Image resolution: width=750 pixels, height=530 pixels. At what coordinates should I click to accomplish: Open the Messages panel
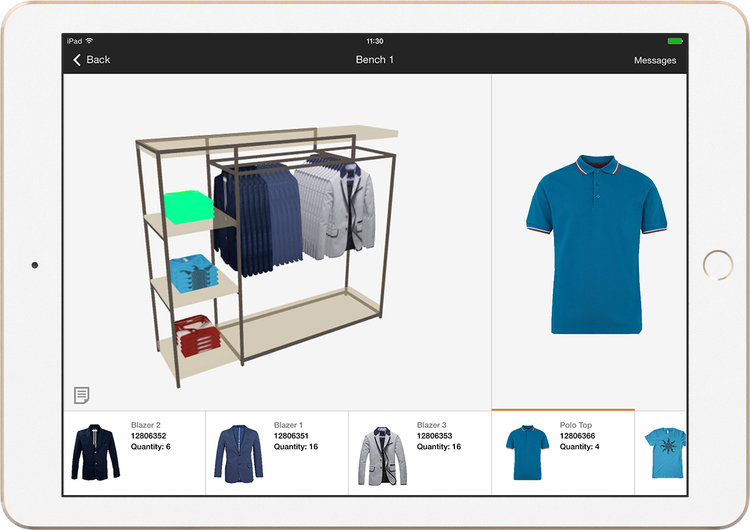(655, 60)
